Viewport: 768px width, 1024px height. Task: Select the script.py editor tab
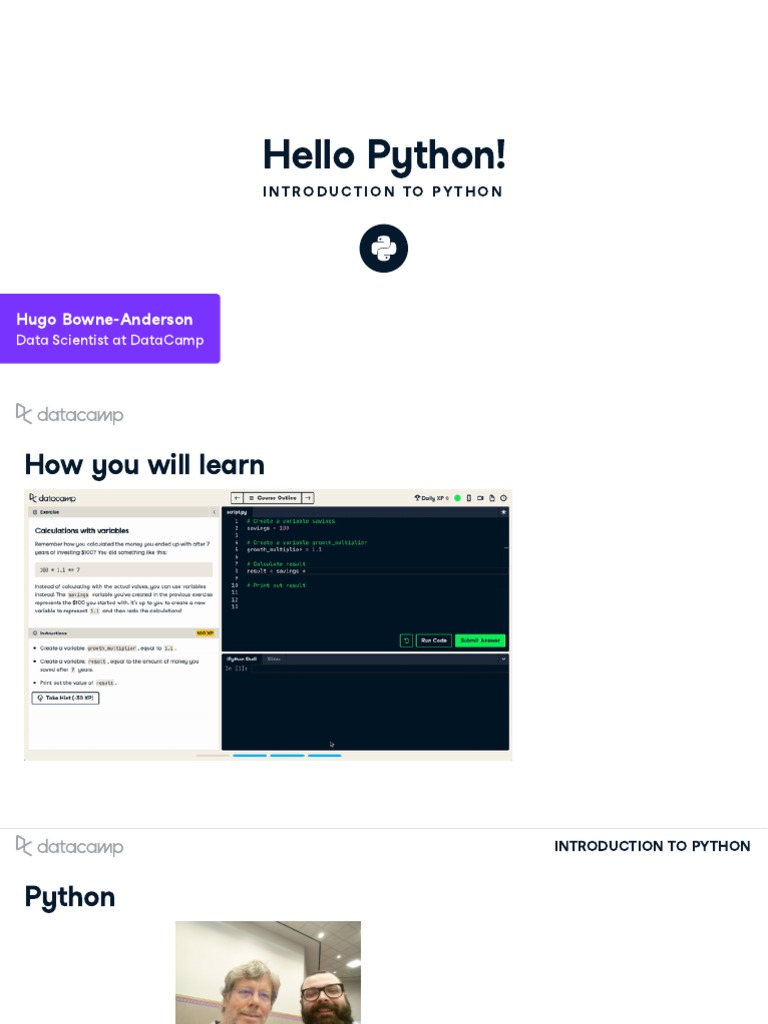click(236, 512)
